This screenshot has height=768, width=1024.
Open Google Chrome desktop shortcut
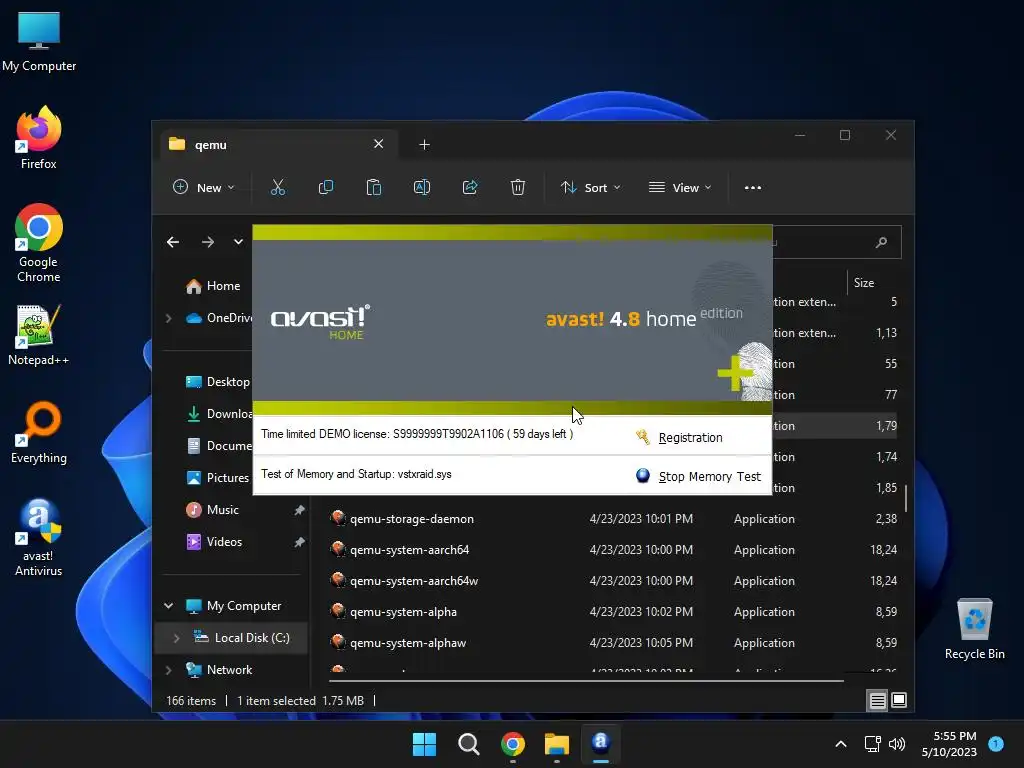[x=39, y=243]
